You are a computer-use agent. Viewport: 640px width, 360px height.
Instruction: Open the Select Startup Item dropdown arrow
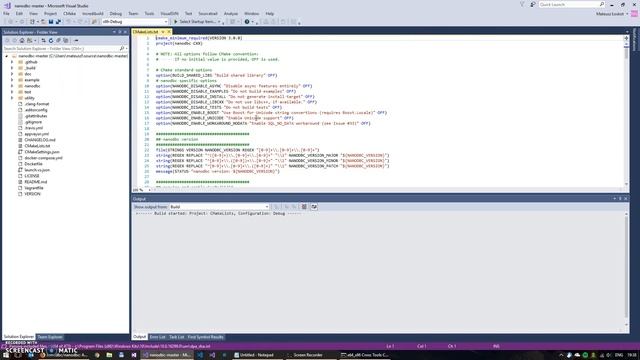(x=219, y=22)
